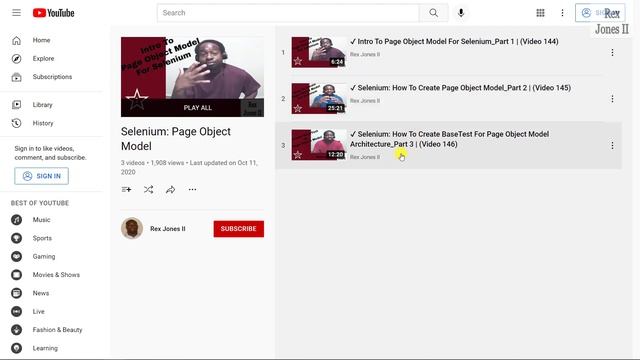The width and height of the screenshot is (640, 360).
Task: Click the Explore compass icon
Action: pyautogui.click(x=16, y=58)
